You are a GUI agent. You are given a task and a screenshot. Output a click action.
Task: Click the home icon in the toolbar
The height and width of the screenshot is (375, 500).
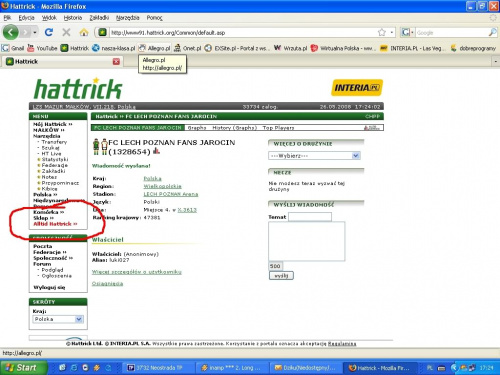point(84,32)
